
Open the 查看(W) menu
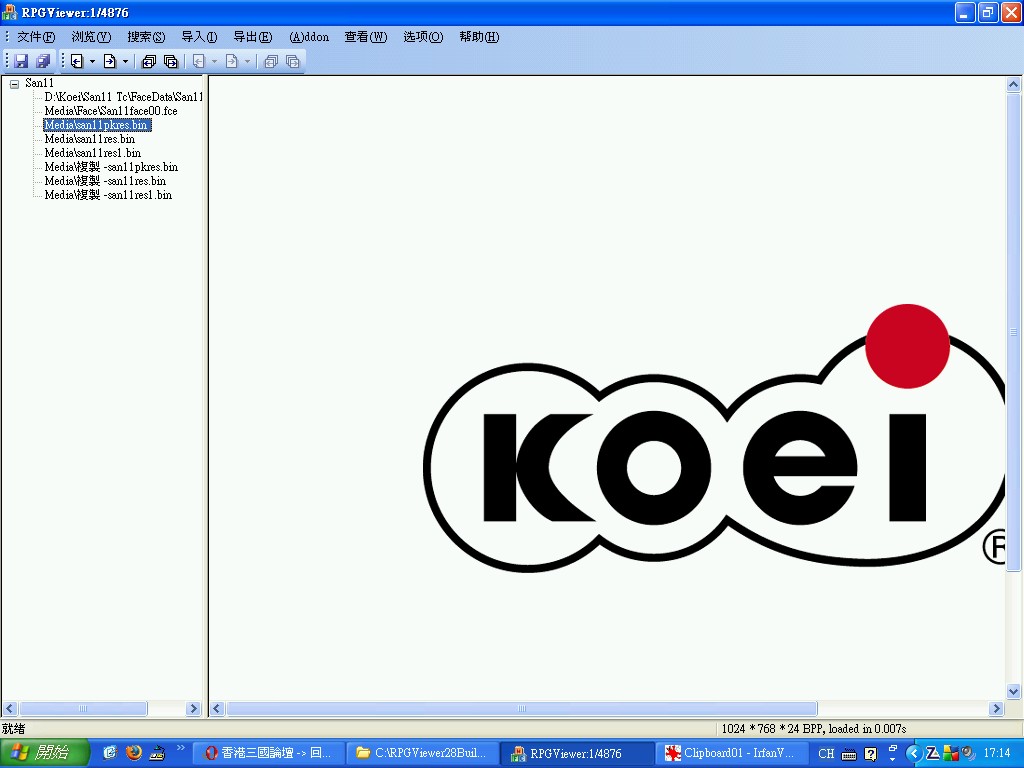point(366,37)
